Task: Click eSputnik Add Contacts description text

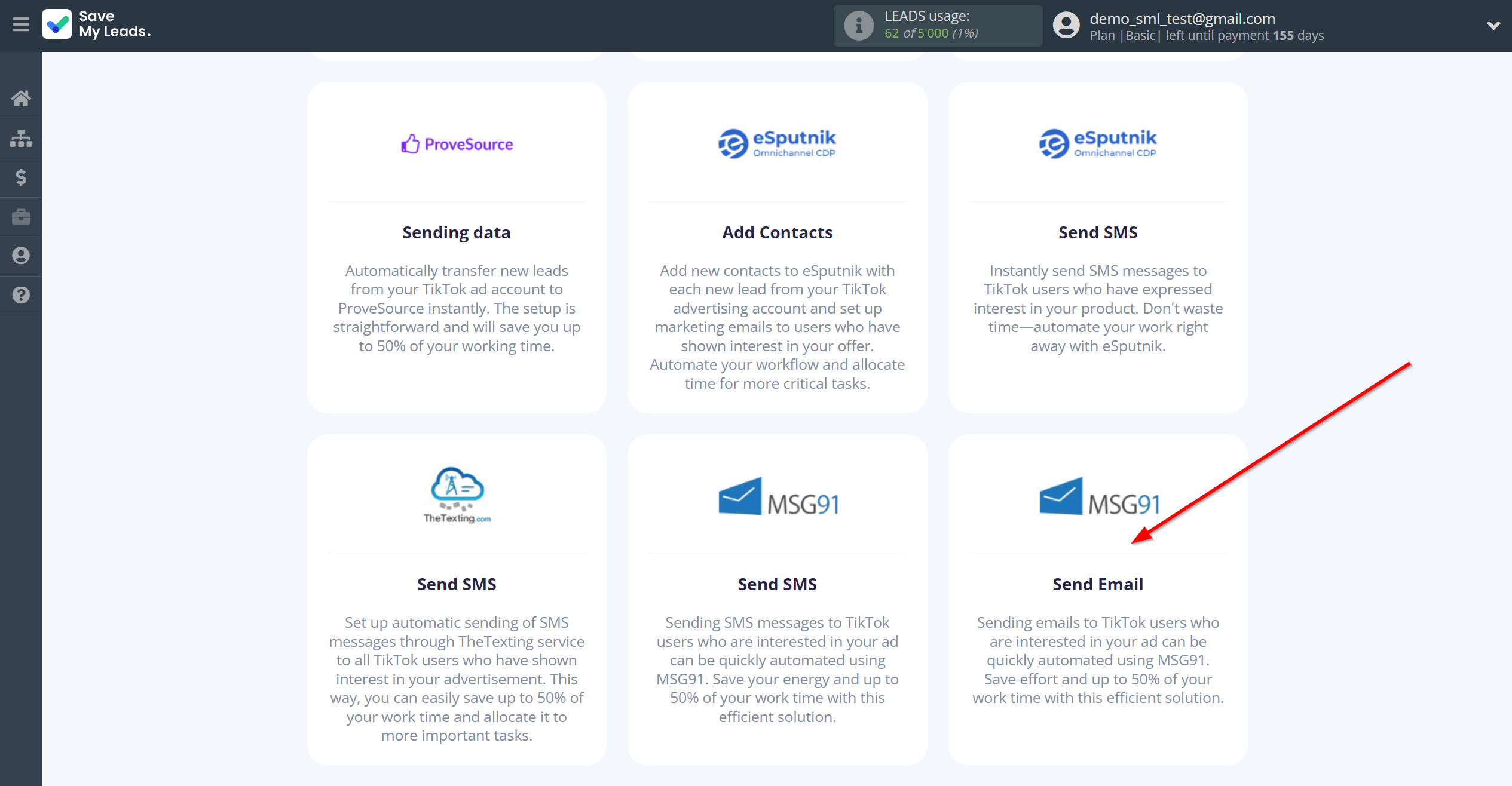Action: [x=777, y=327]
